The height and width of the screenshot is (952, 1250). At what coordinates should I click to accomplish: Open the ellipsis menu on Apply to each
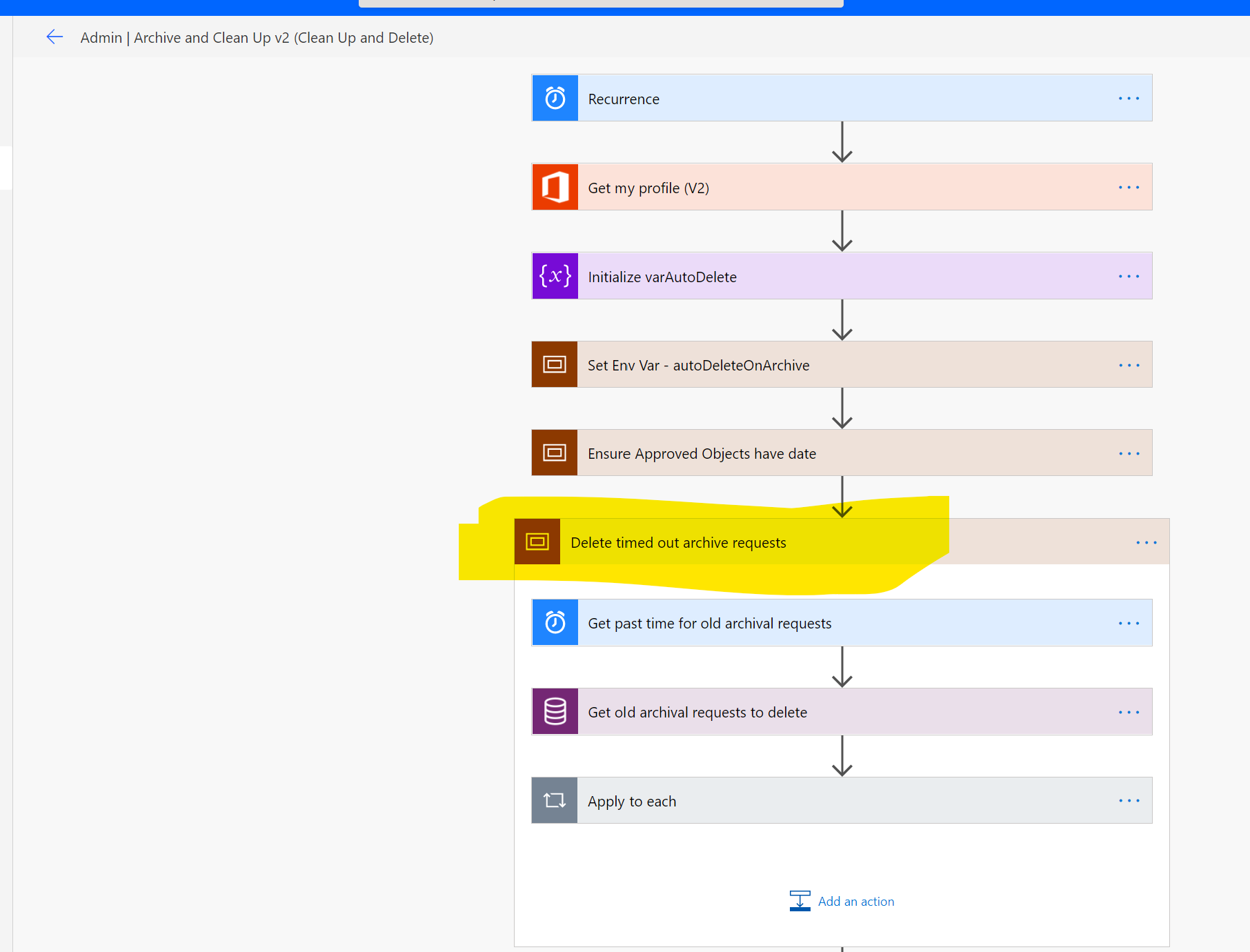pyautogui.click(x=1129, y=800)
